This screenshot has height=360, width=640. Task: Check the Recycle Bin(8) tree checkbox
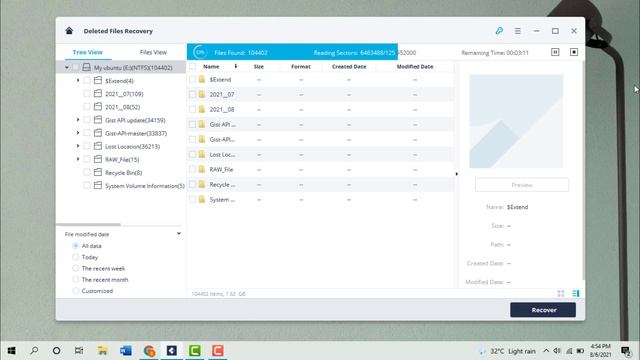87,172
